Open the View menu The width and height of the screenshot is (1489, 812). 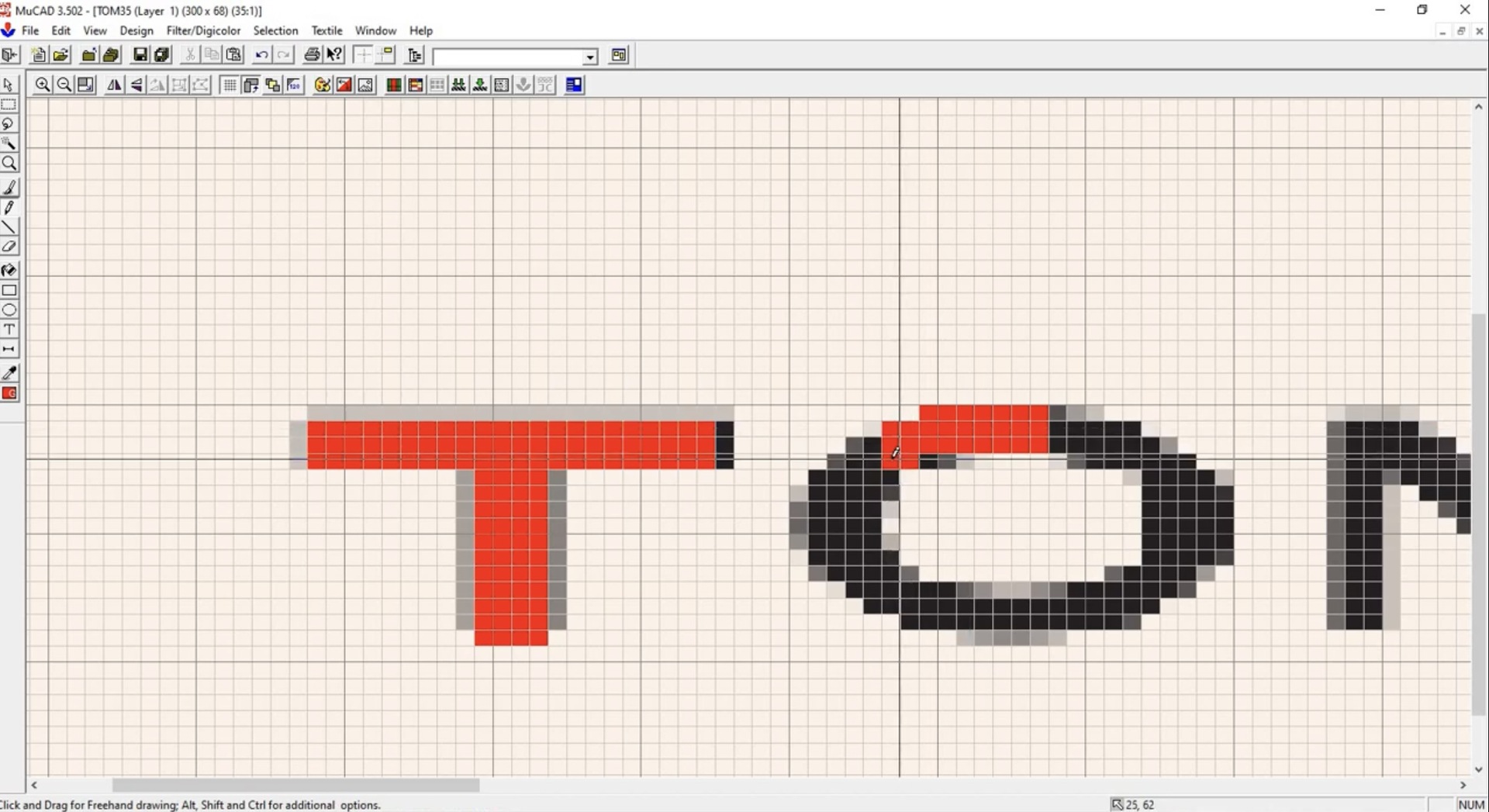[95, 31]
